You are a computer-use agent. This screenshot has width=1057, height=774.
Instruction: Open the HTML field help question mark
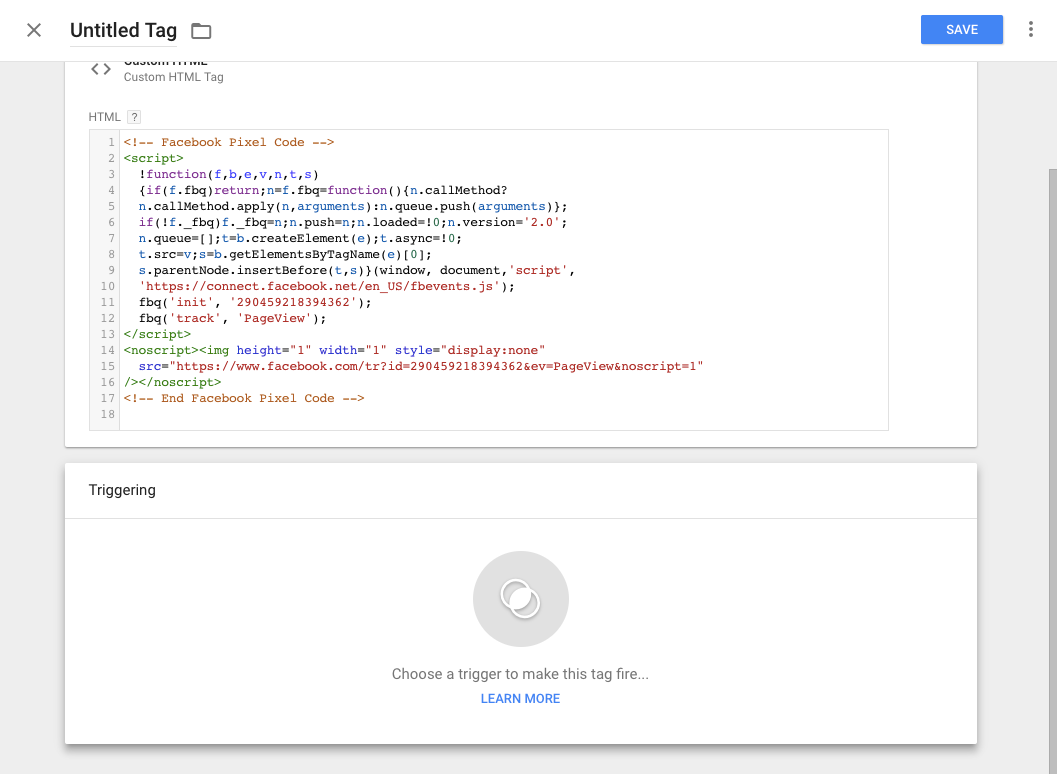pyautogui.click(x=134, y=117)
